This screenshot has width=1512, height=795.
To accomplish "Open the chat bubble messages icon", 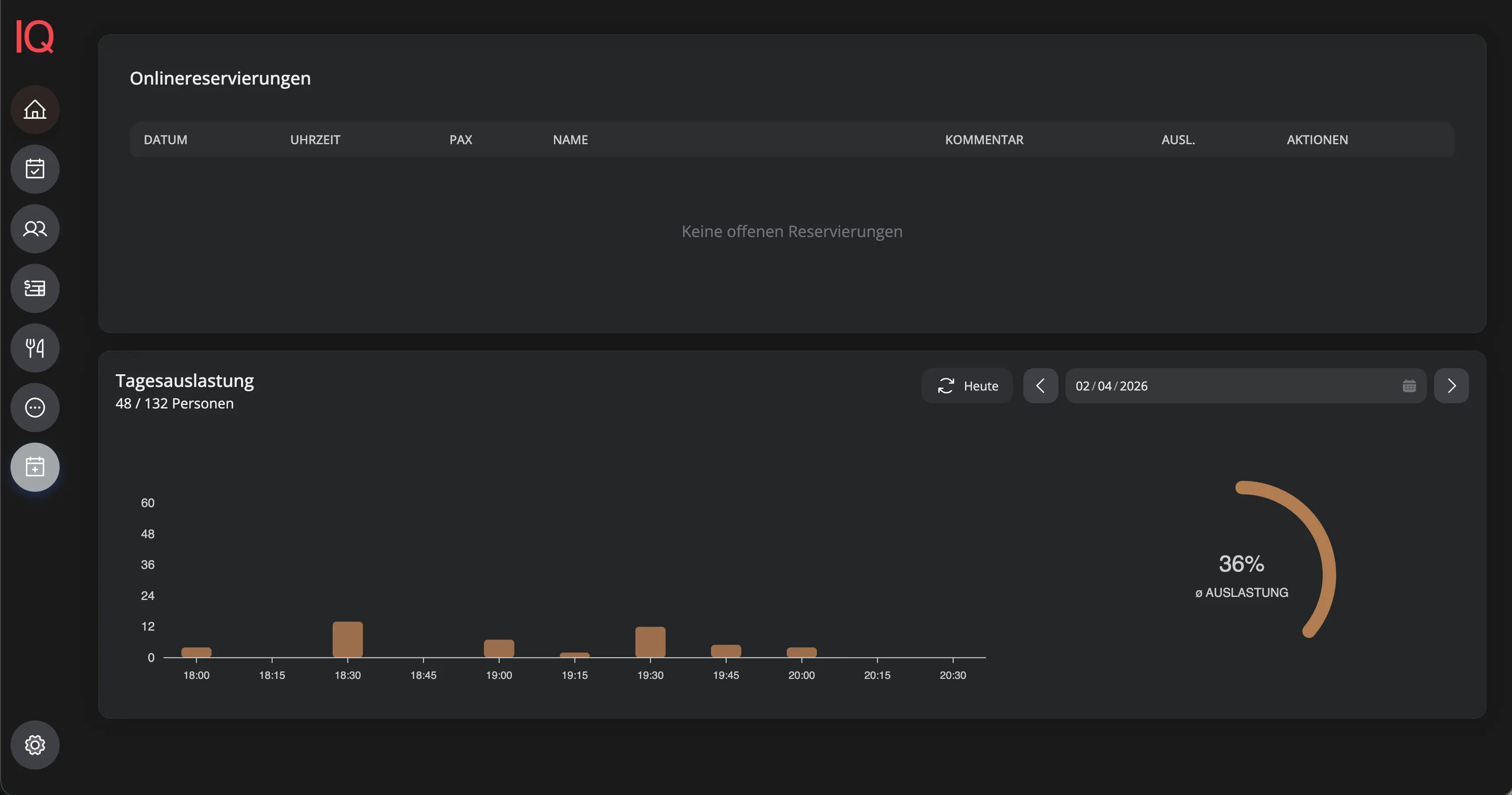I will (x=35, y=408).
